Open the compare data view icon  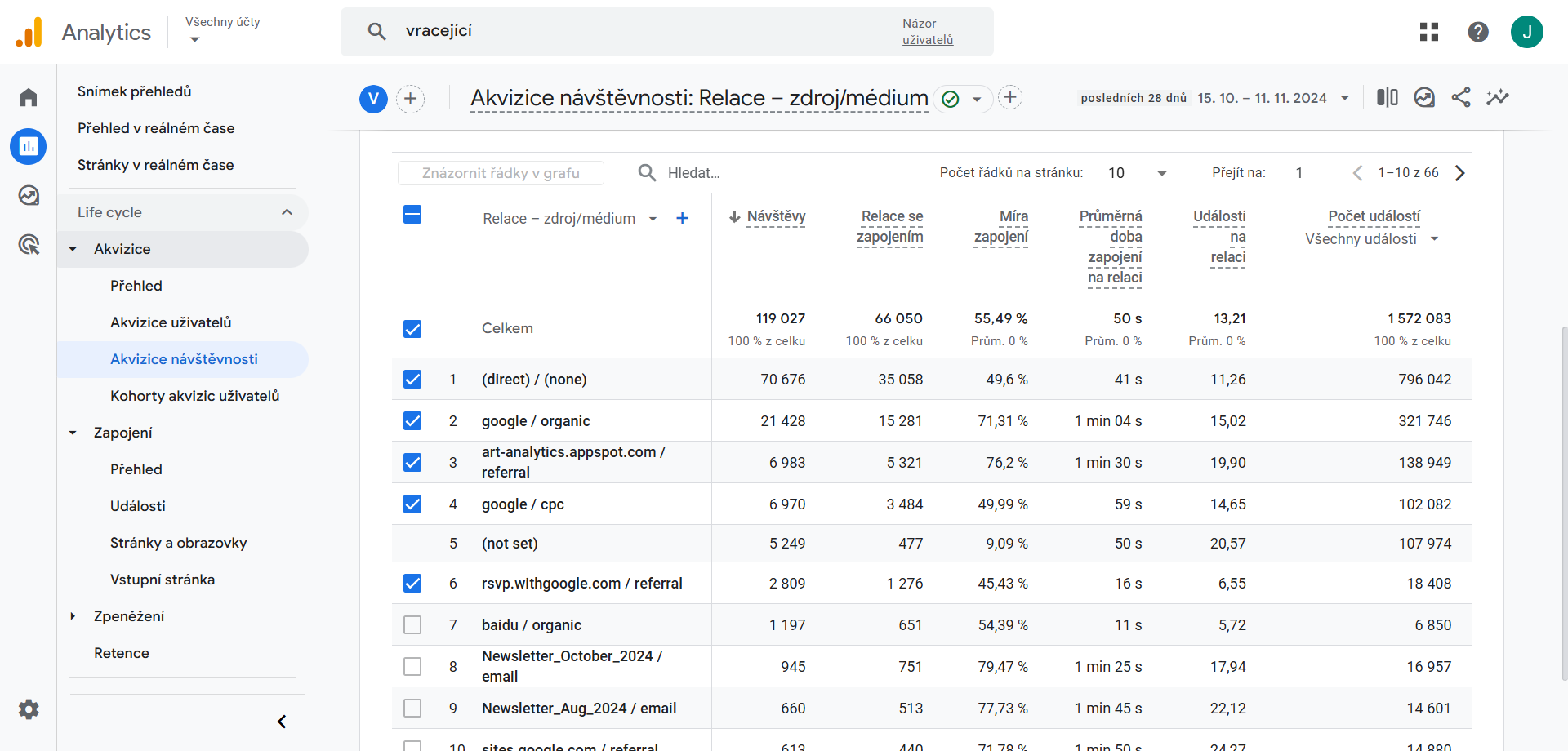[1388, 97]
